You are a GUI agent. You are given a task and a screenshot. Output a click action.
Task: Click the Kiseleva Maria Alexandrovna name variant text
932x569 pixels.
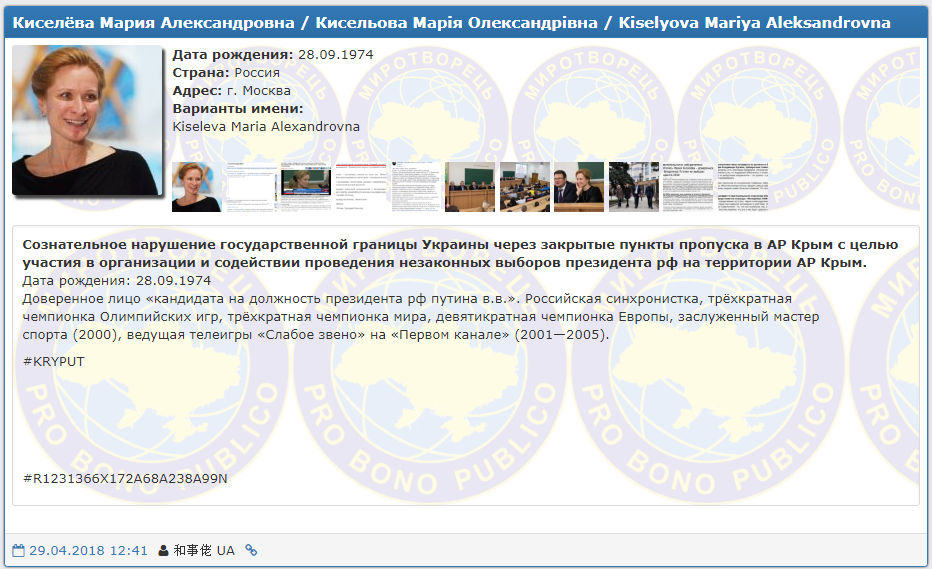pyautogui.click(x=266, y=127)
